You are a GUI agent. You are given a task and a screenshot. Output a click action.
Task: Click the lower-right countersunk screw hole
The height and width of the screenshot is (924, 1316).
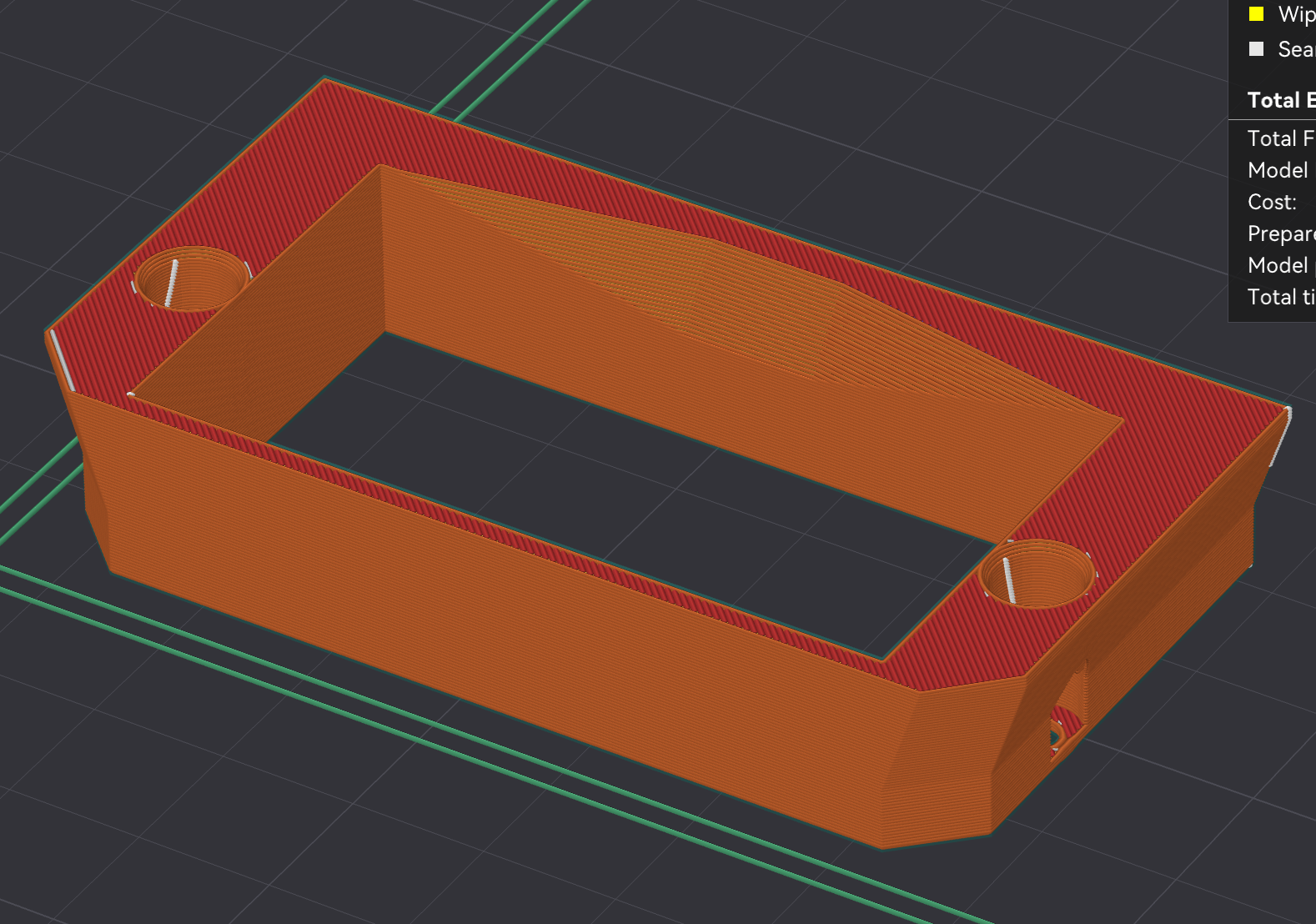[1037, 573]
